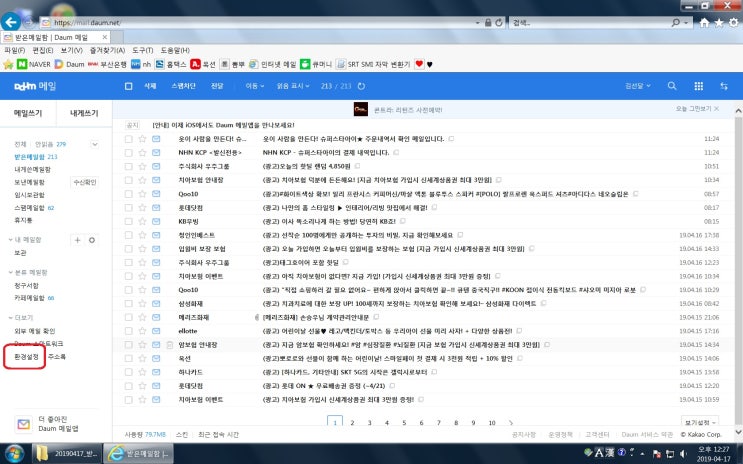The height and width of the screenshot is (464, 743).
Task: Dismiss banner with 오늘 그만보기
Action: pos(697,109)
